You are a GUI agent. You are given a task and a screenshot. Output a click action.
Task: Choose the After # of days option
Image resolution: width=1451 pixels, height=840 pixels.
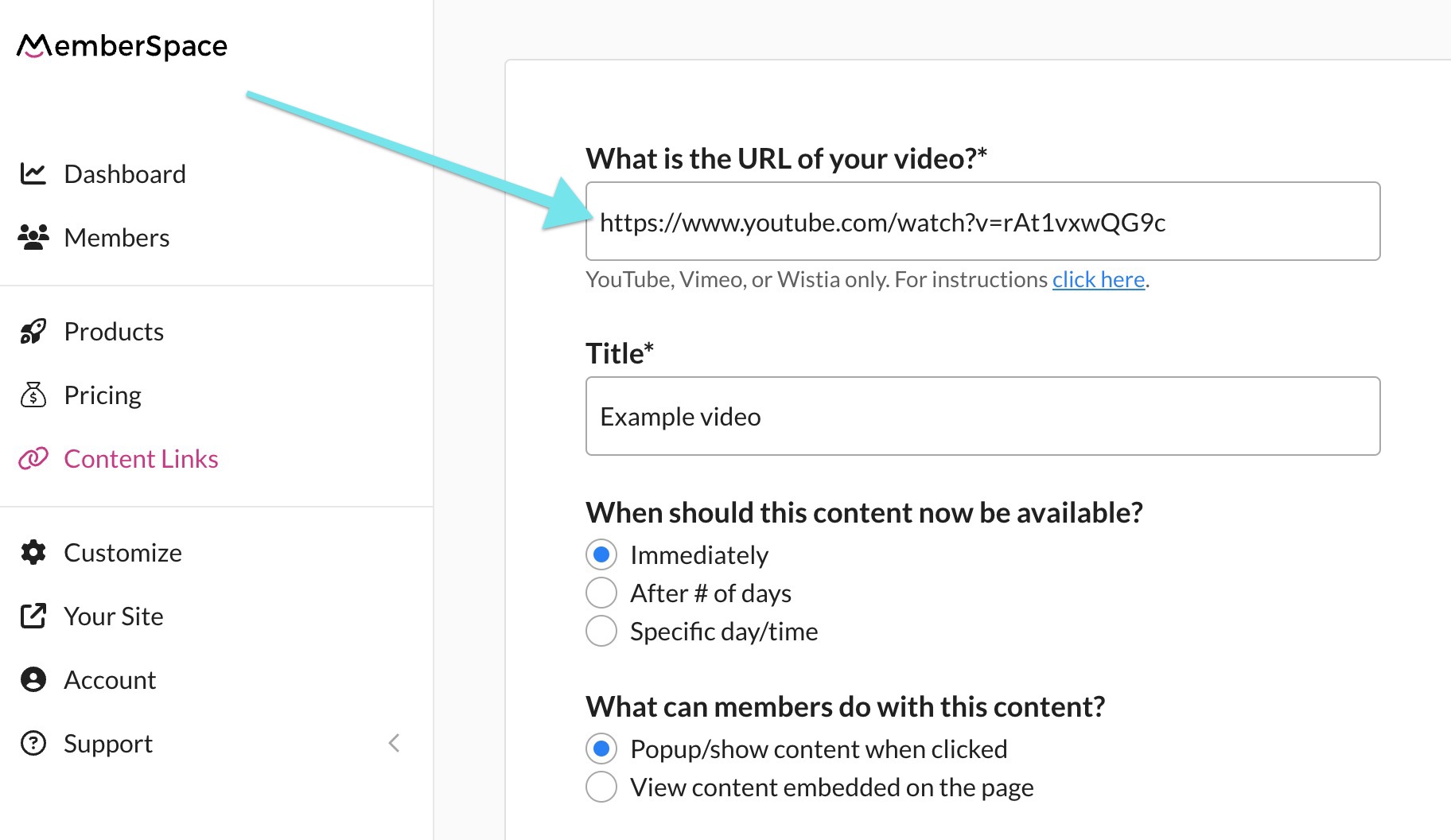pyautogui.click(x=601, y=593)
